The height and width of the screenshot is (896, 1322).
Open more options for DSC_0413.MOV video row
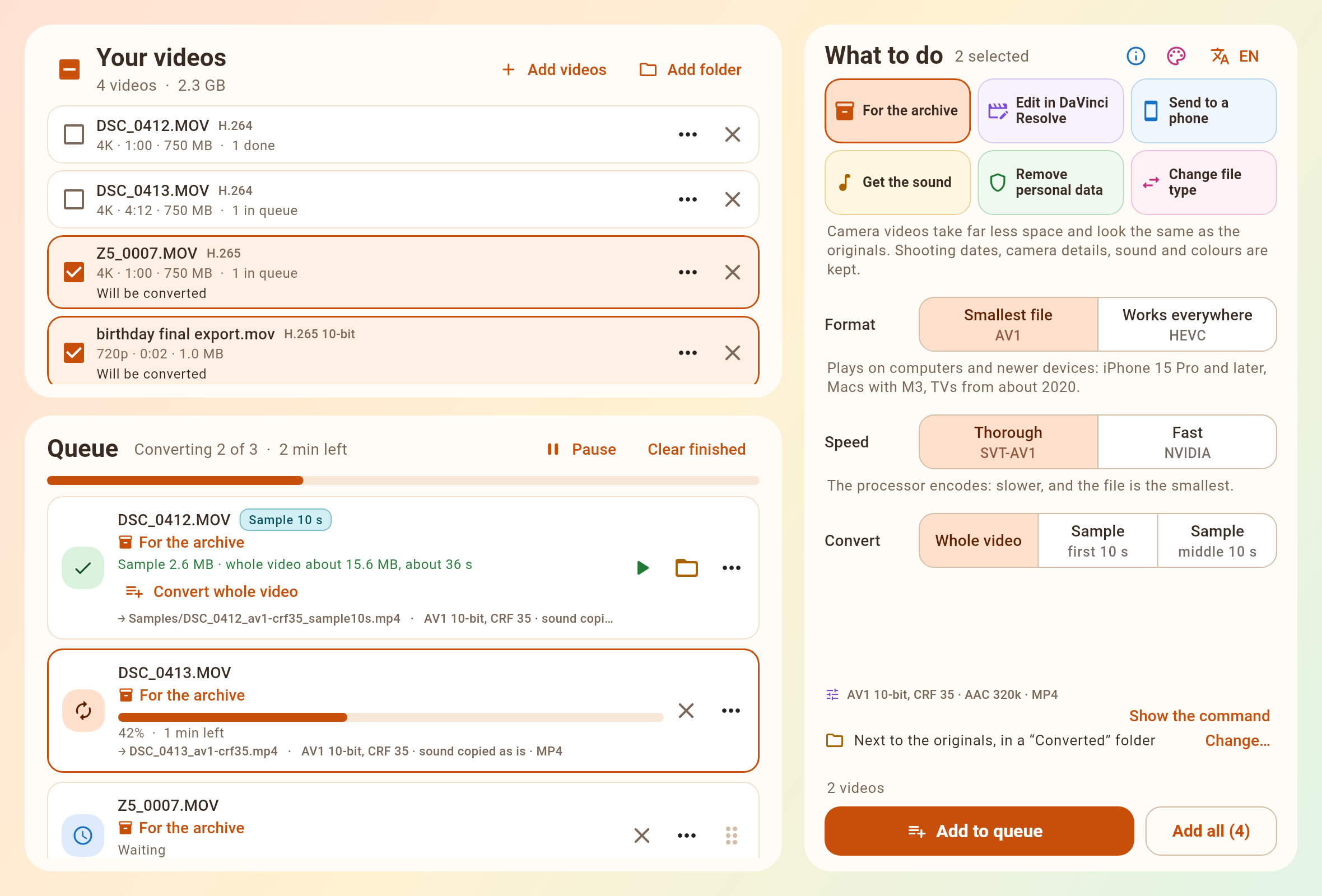687,199
